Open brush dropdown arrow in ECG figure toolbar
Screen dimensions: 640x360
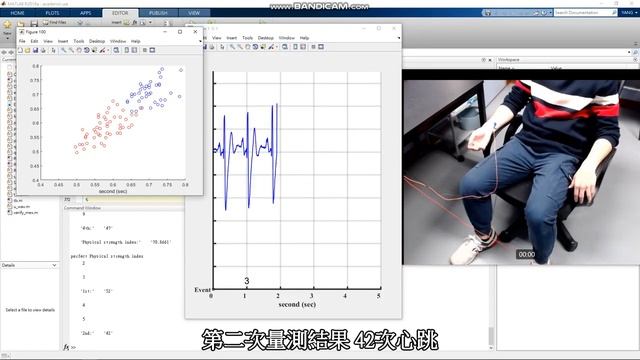277,47
